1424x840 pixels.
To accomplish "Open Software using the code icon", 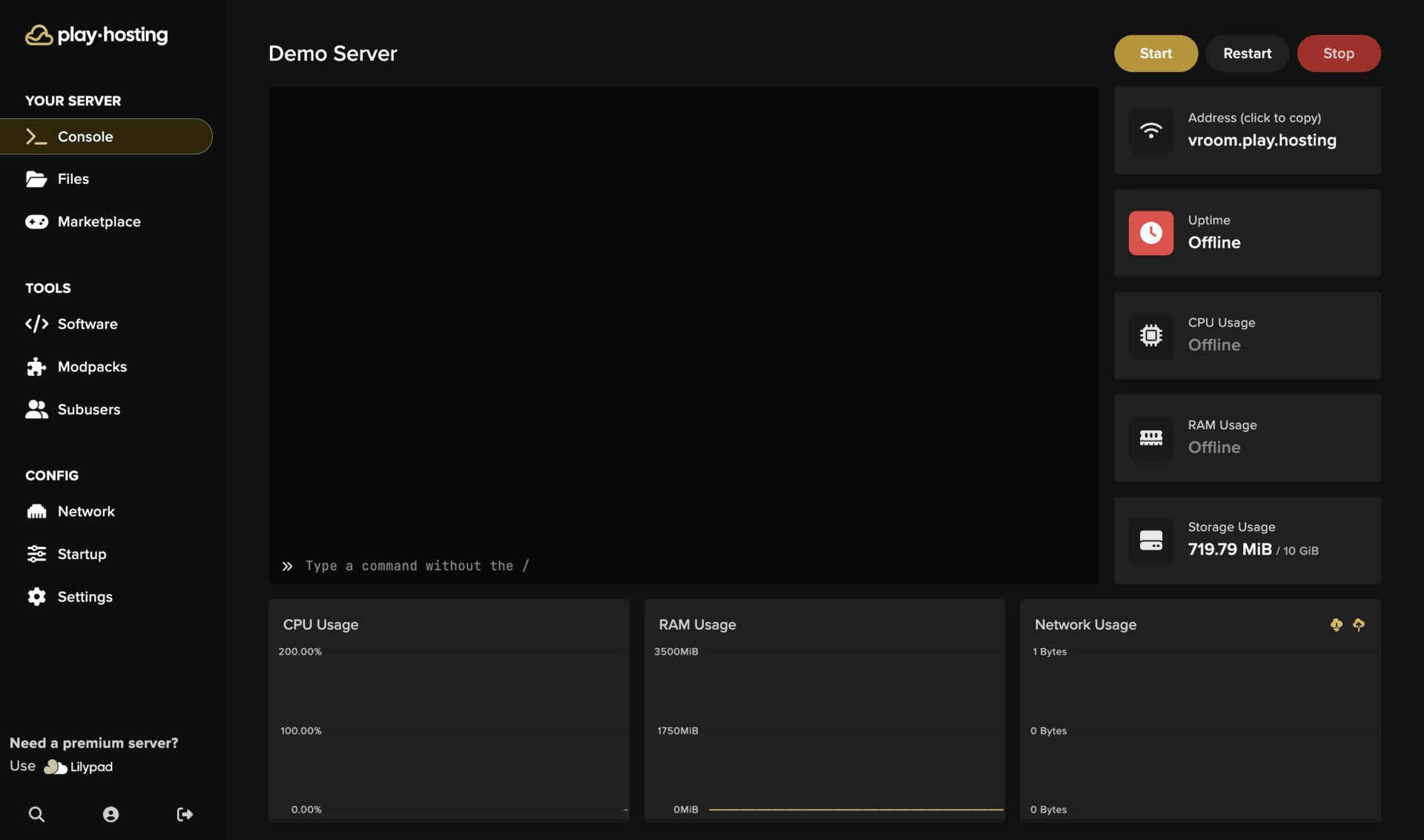I will tap(36, 324).
